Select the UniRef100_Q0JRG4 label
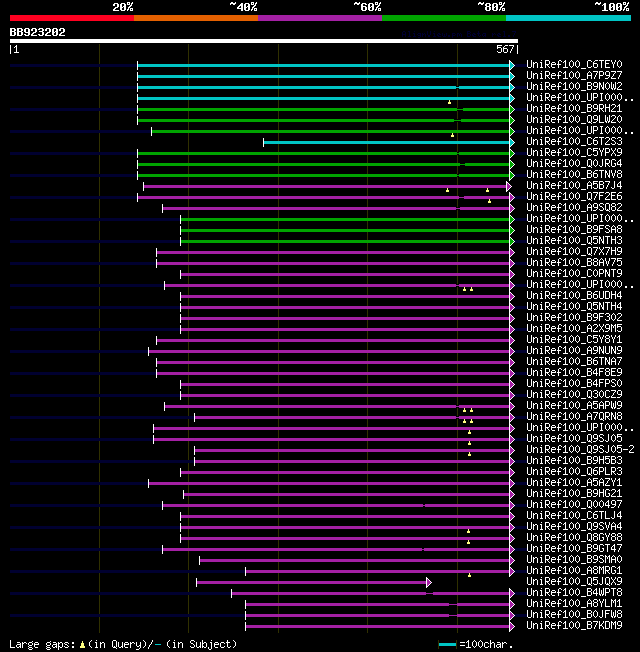Viewport: 640px width, 652px height. click(x=574, y=163)
